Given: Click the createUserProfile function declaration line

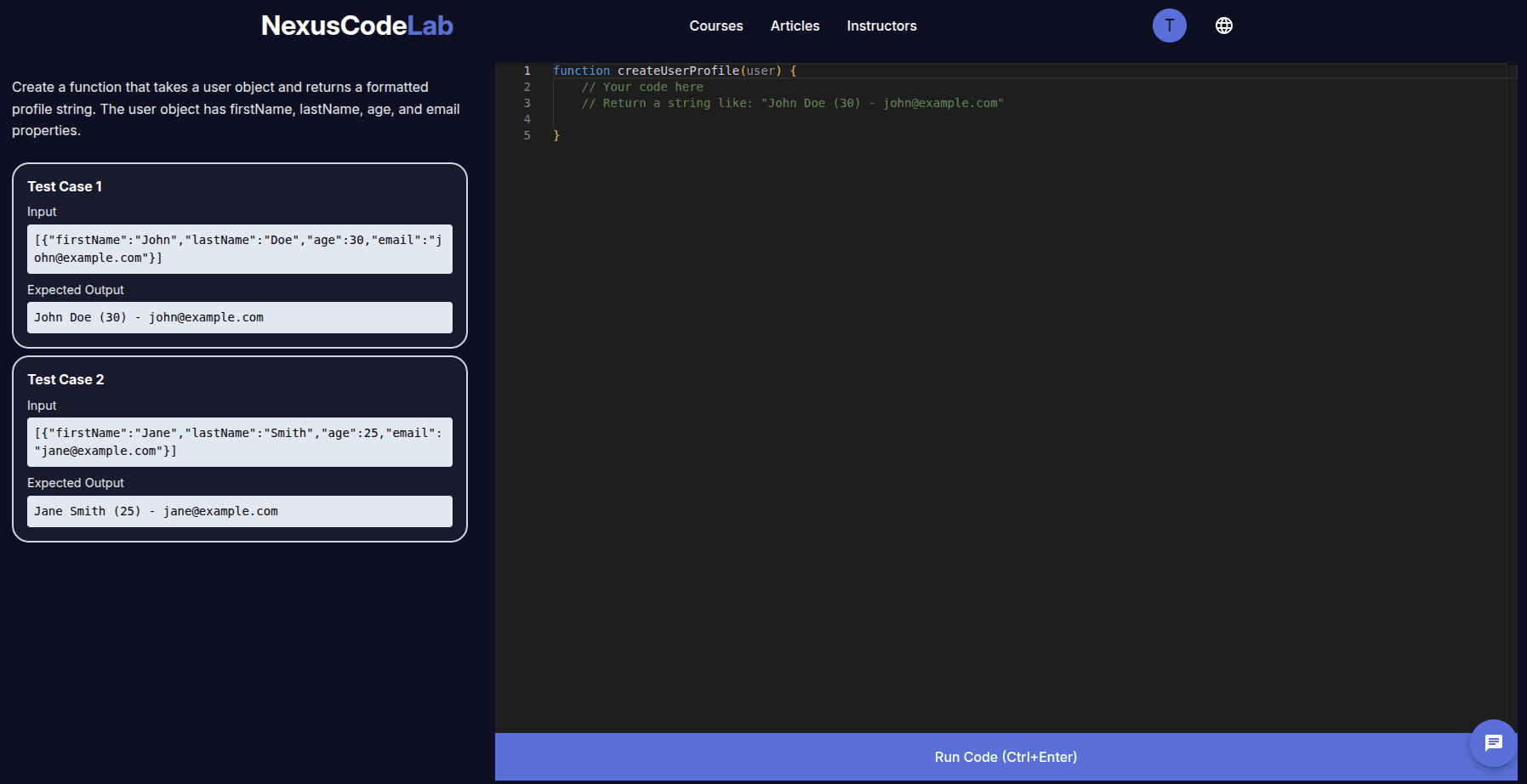Looking at the screenshot, I should point(675,71).
